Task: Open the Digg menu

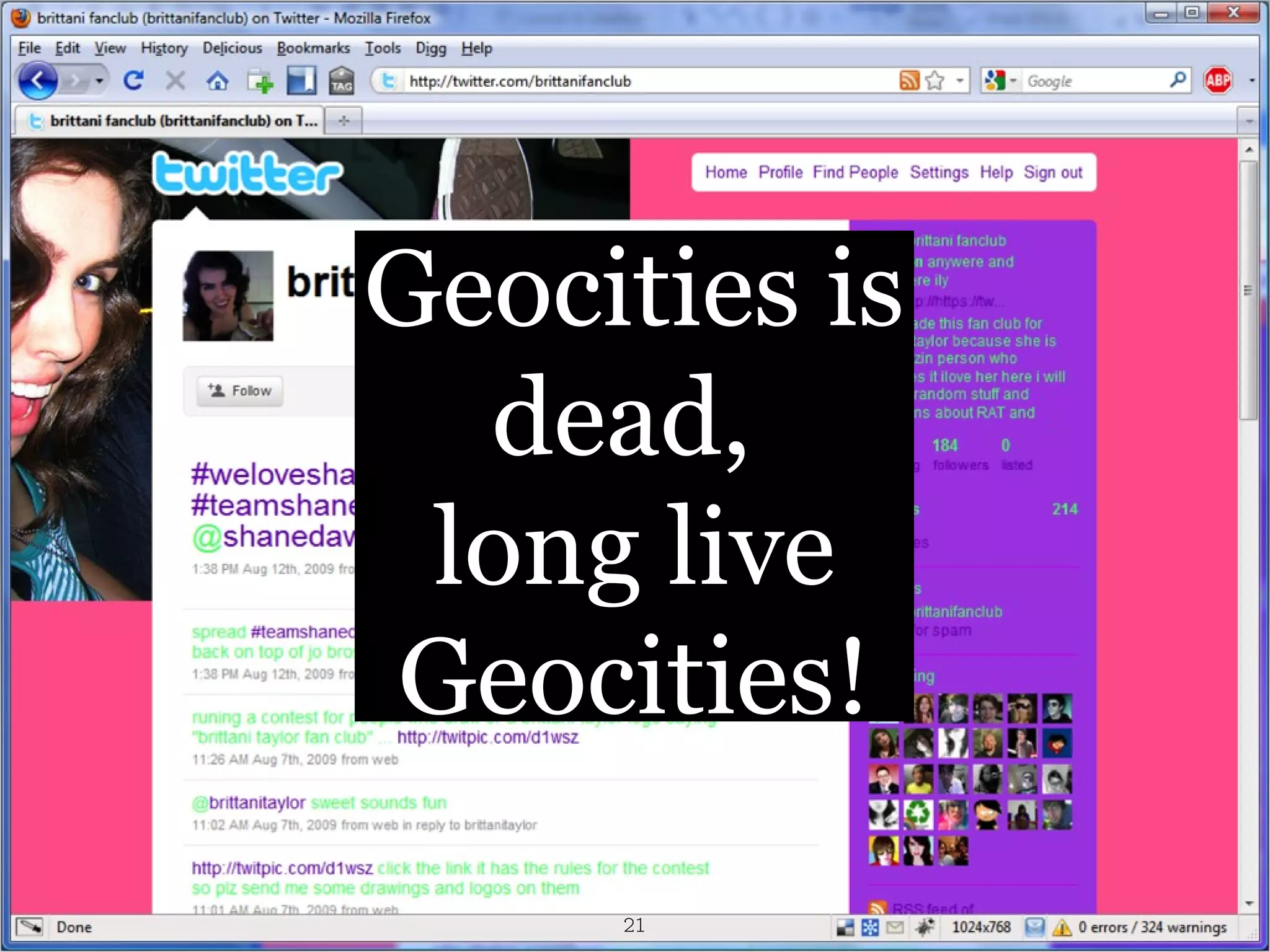Action: [430, 48]
